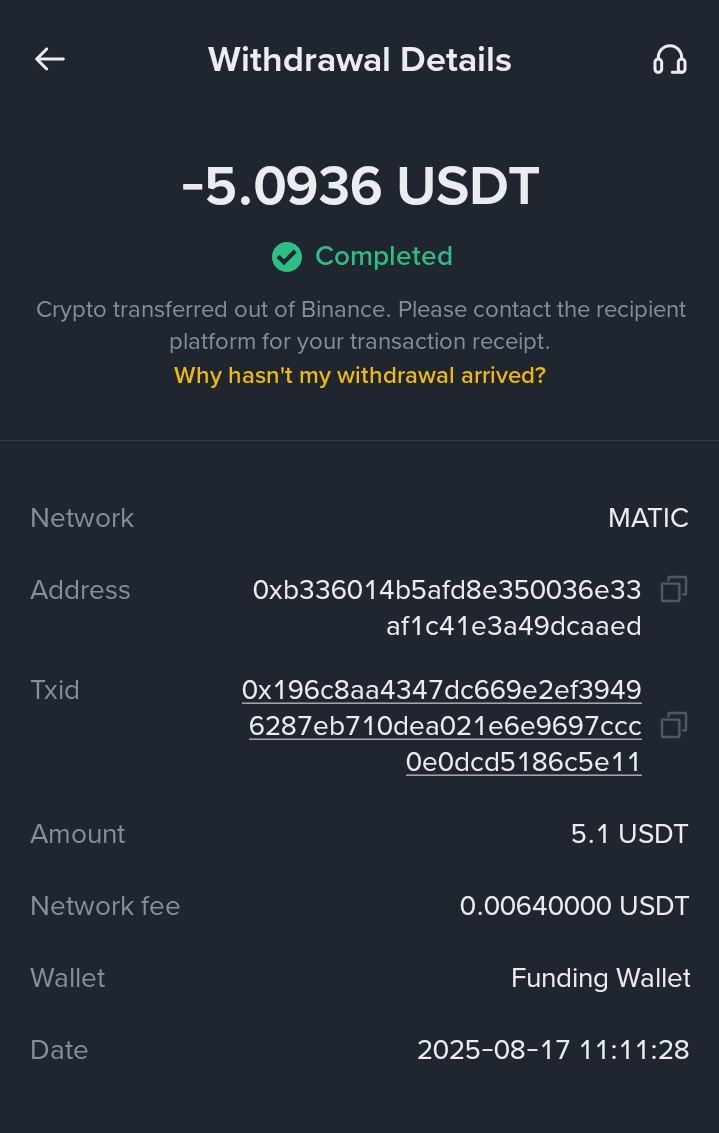Tap the Address row label
719x1133 pixels.
pos(80,590)
